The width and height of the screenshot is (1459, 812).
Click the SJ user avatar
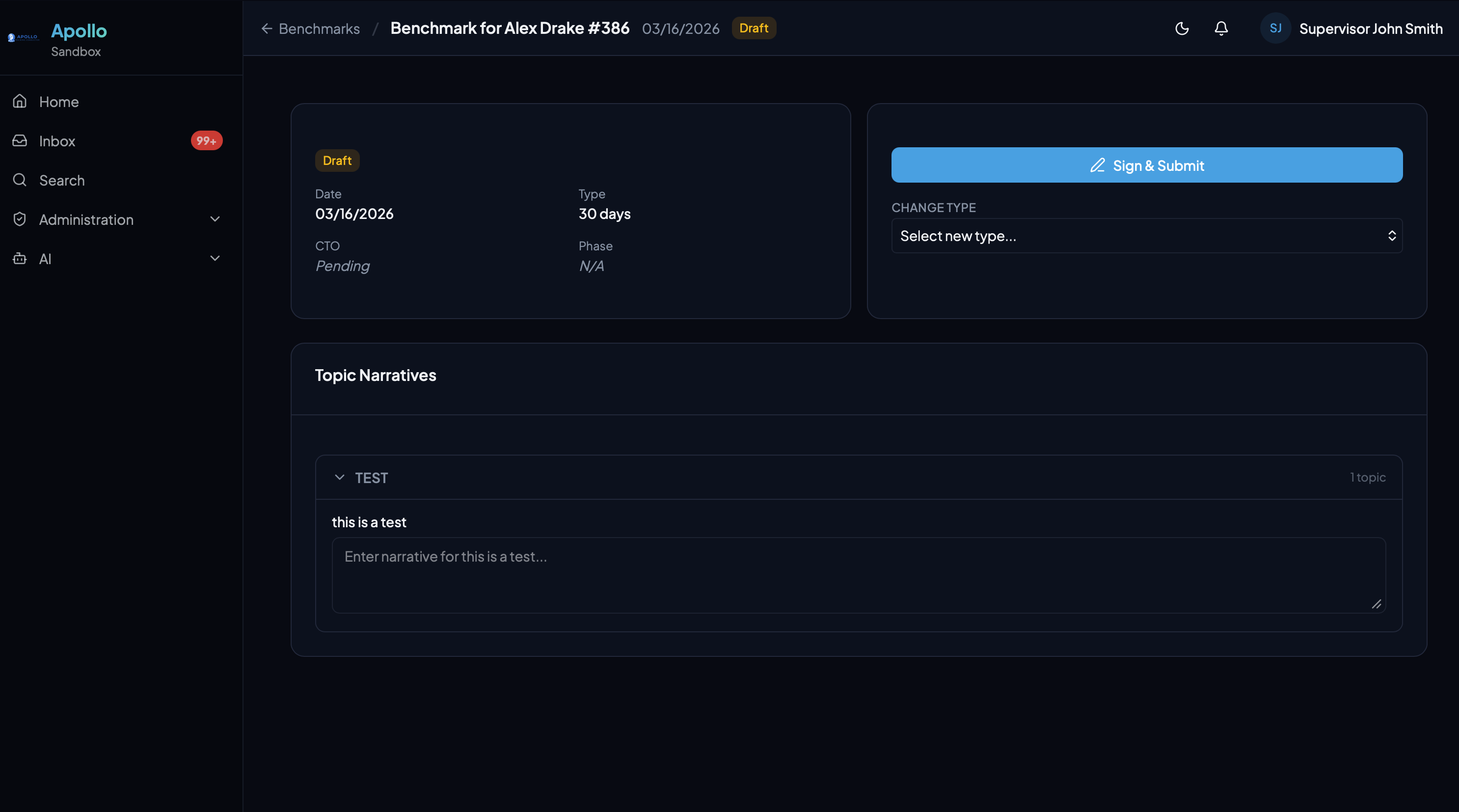tap(1275, 28)
